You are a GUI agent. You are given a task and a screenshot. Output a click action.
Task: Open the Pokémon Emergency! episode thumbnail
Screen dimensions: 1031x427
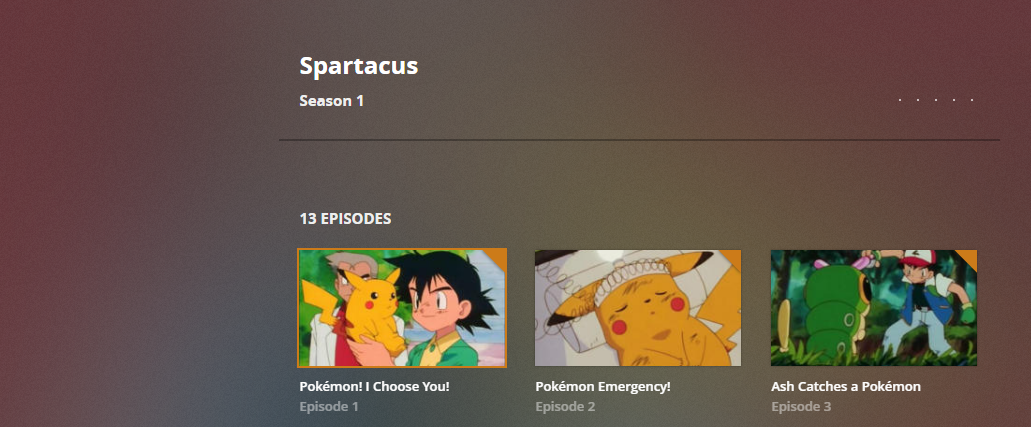click(638, 308)
